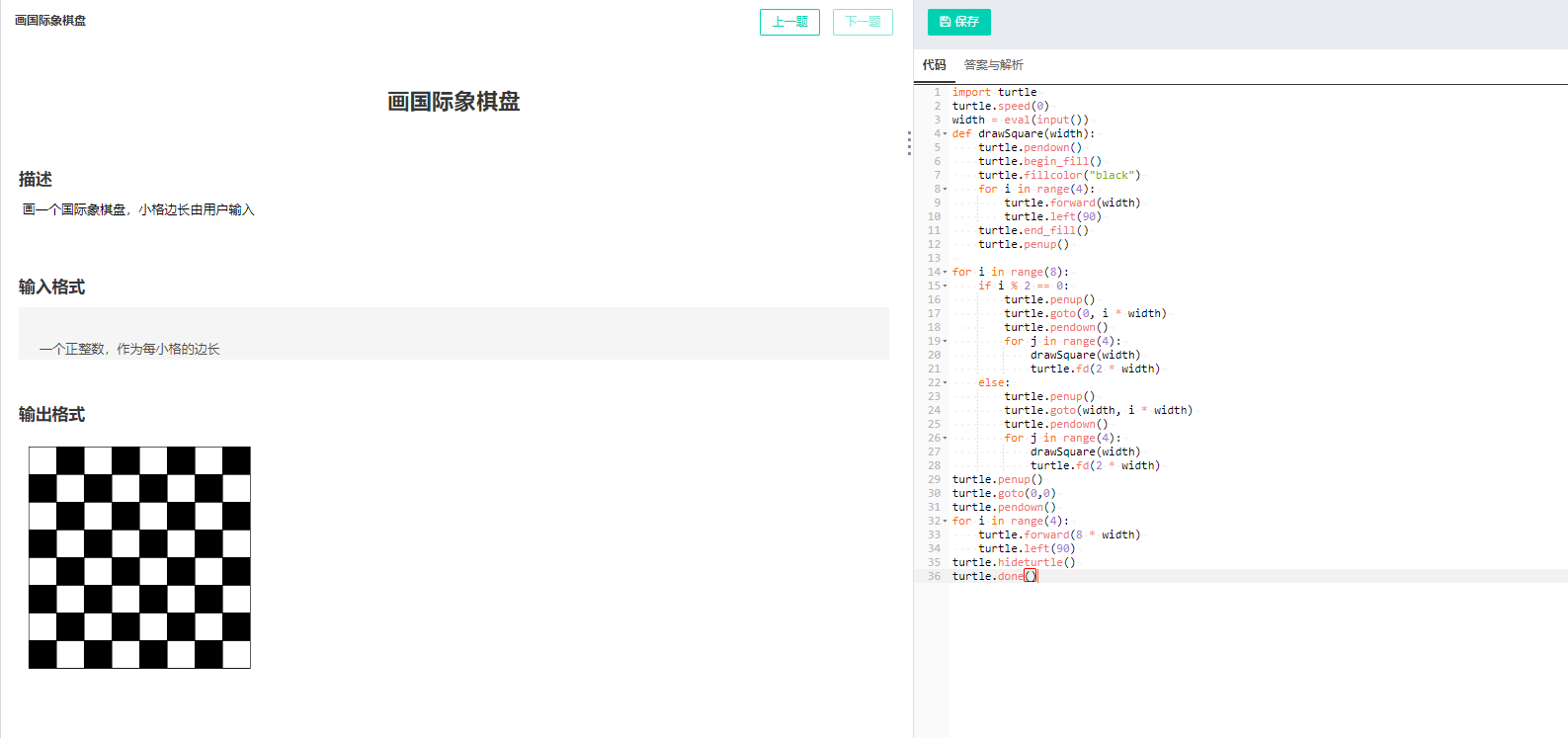Go to next problem with 下一题
This screenshot has width=1568, height=738.
pos(863,22)
